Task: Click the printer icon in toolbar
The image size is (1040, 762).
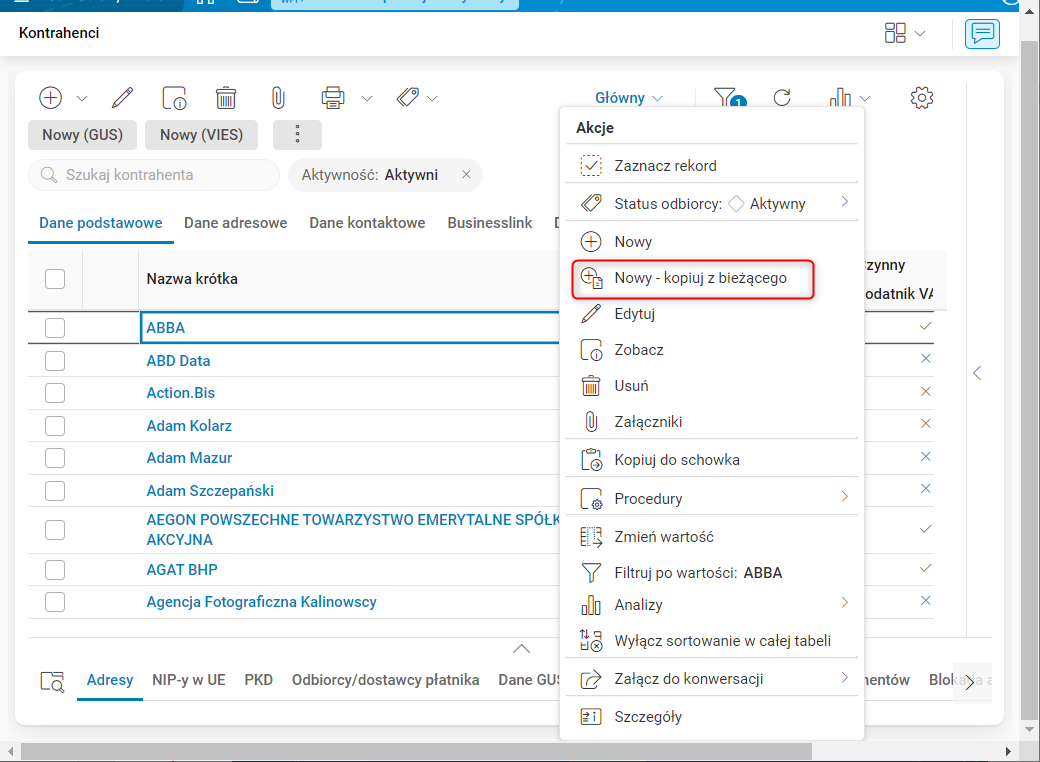Action: pos(333,97)
